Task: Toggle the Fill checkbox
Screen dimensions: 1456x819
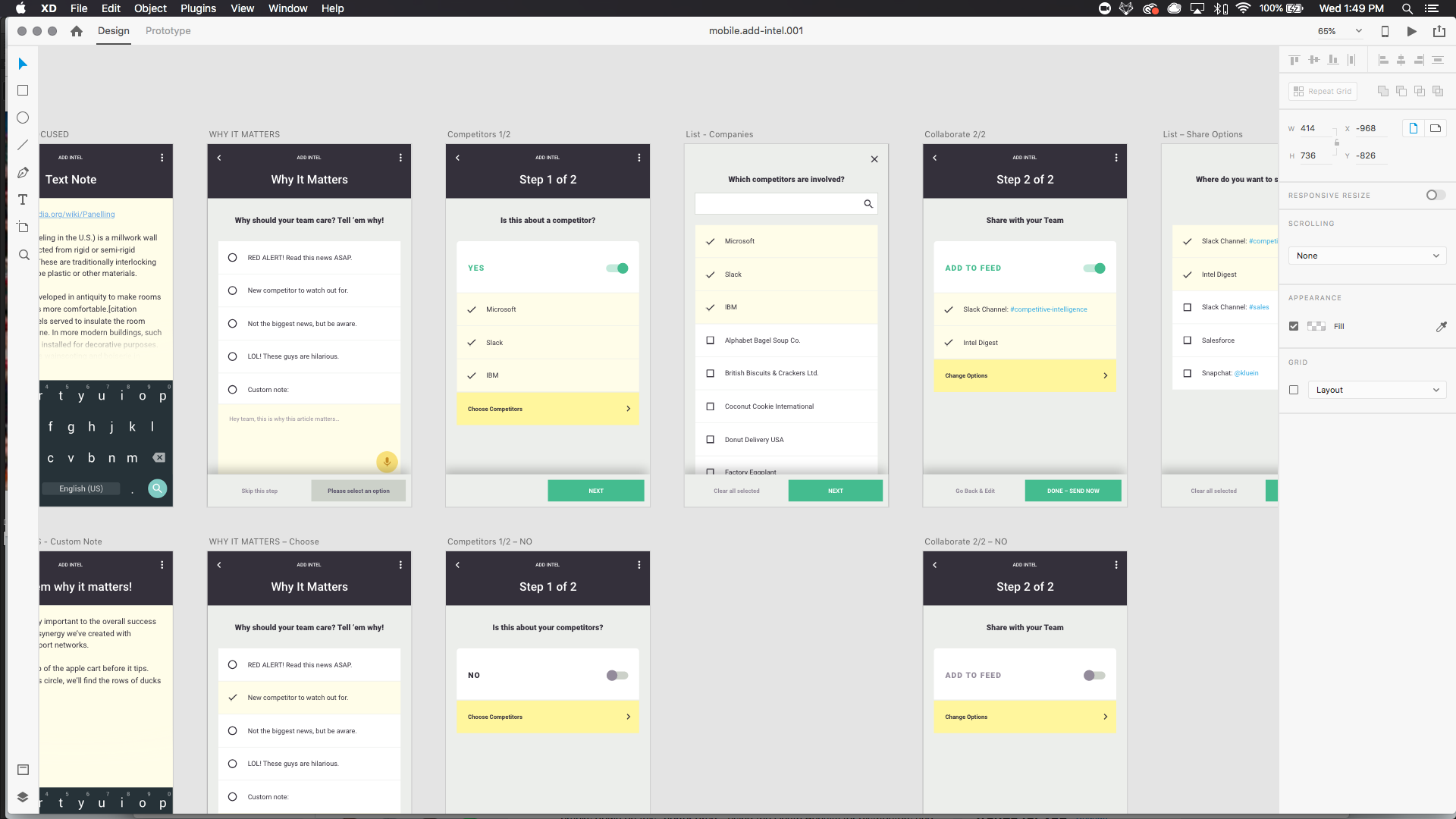Action: (1294, 326)
